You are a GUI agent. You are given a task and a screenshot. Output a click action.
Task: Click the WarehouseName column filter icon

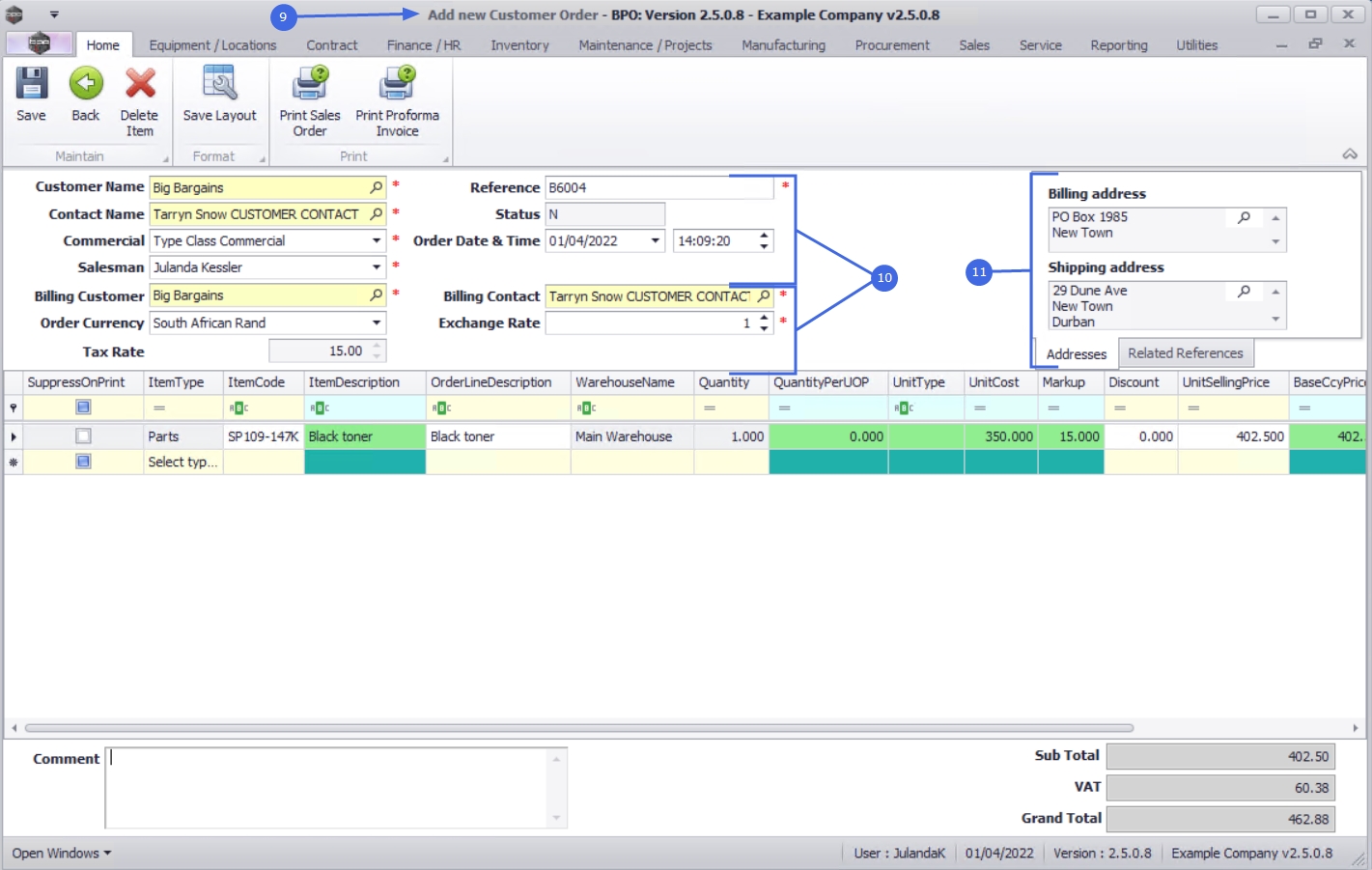click(x=587, y=408)
